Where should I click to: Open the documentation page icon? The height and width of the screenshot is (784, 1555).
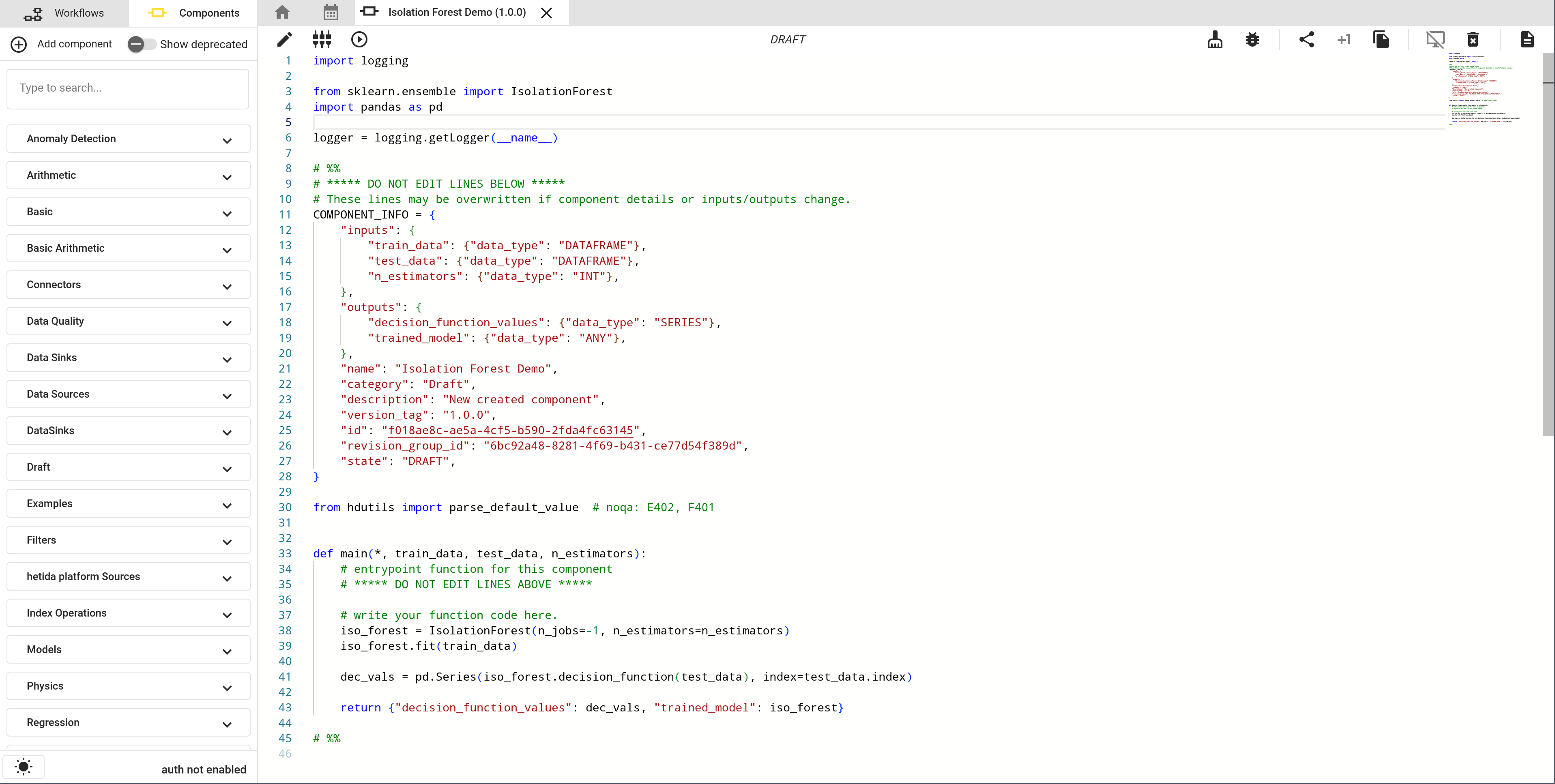[1527, 39]
